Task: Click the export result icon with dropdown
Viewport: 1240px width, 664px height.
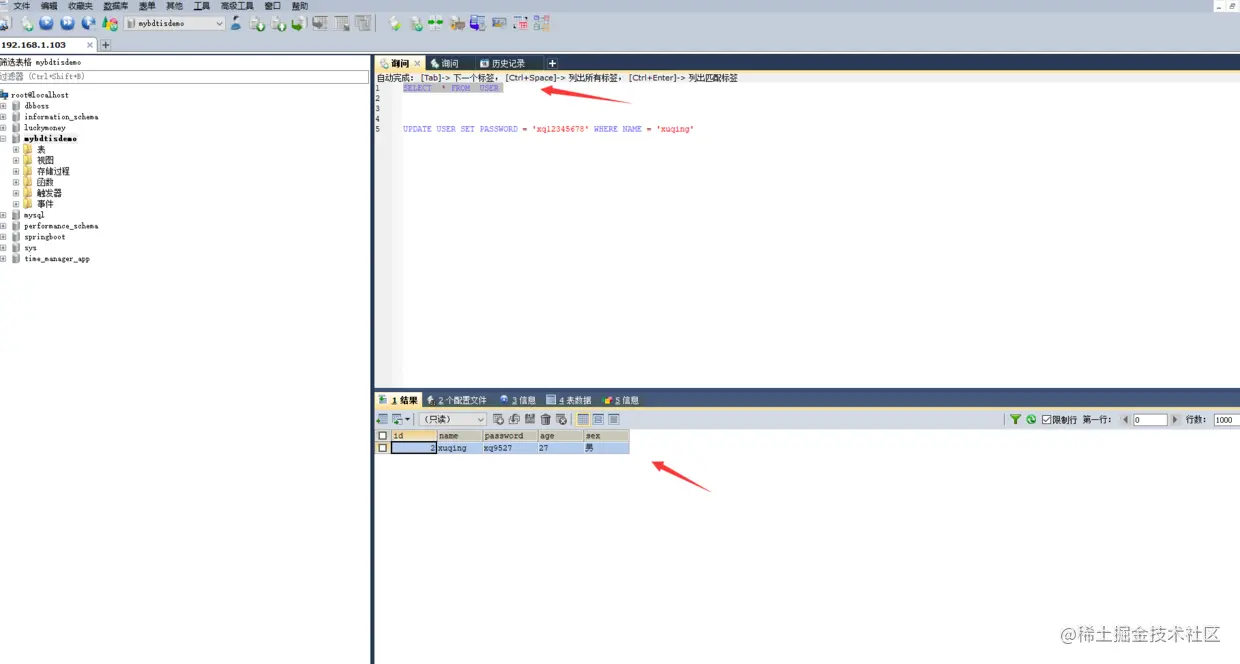Action: coord(400,420)
